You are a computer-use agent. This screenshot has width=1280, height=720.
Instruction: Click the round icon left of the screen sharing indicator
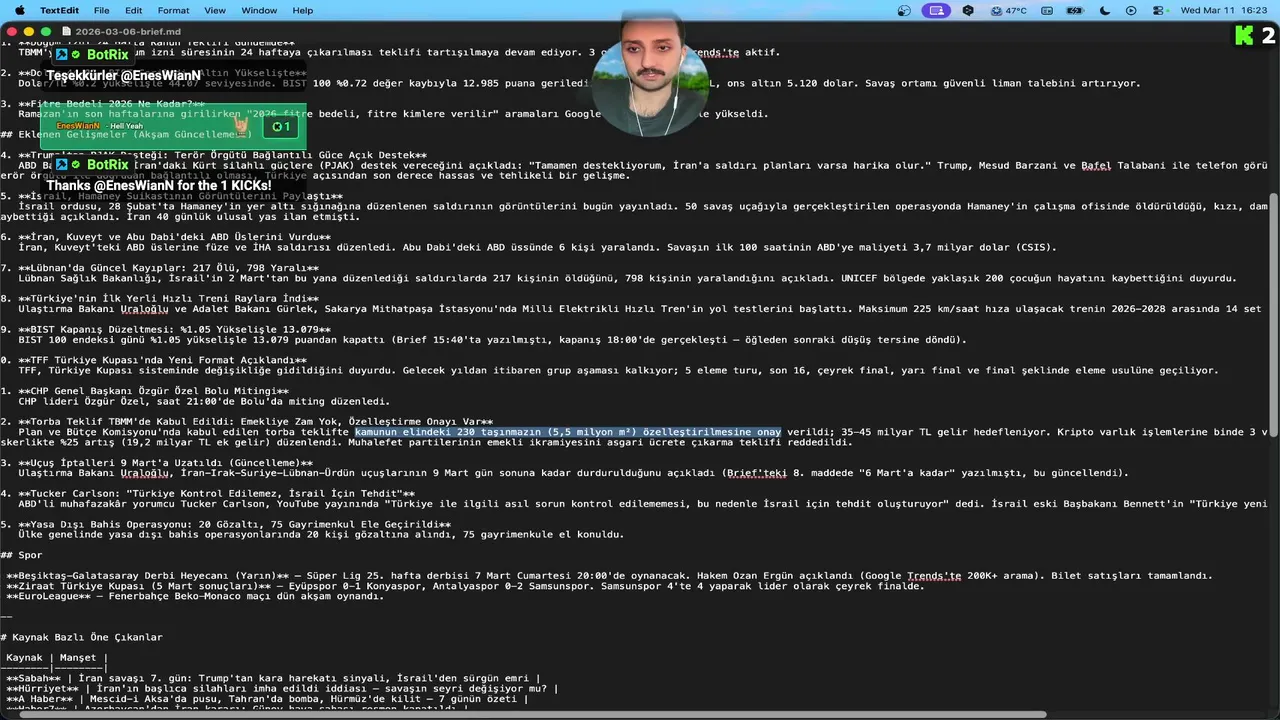point(905,10)
